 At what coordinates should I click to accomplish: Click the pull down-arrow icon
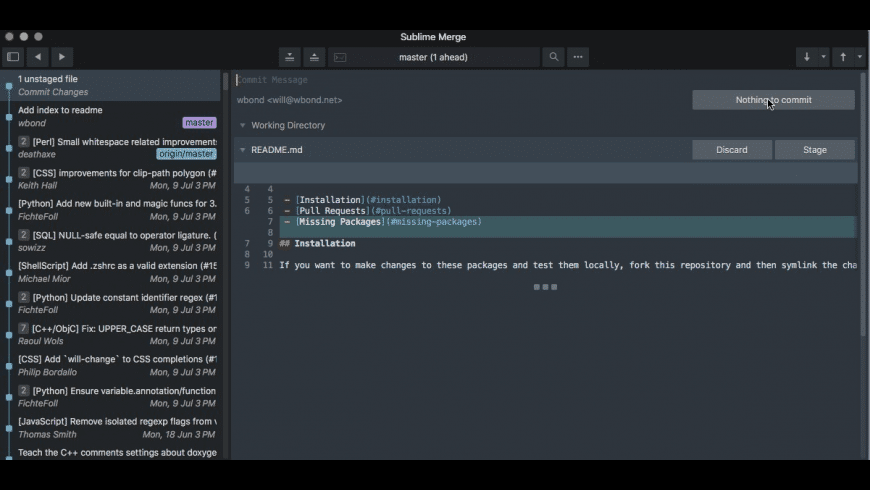807,57
